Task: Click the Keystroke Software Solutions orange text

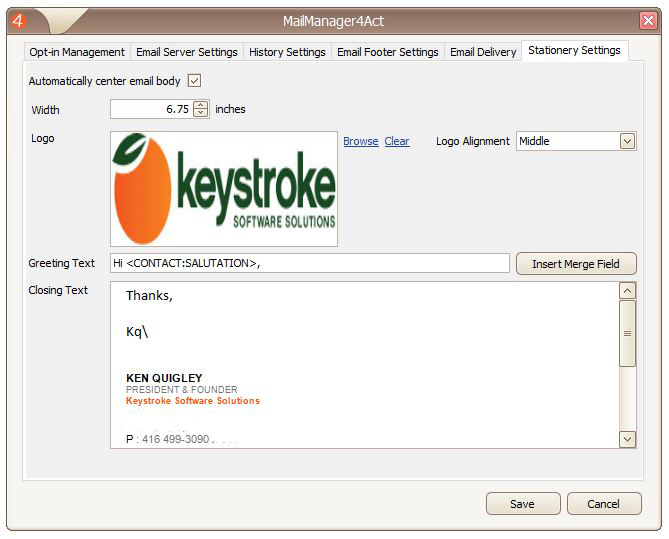Action: click(193, 401)
